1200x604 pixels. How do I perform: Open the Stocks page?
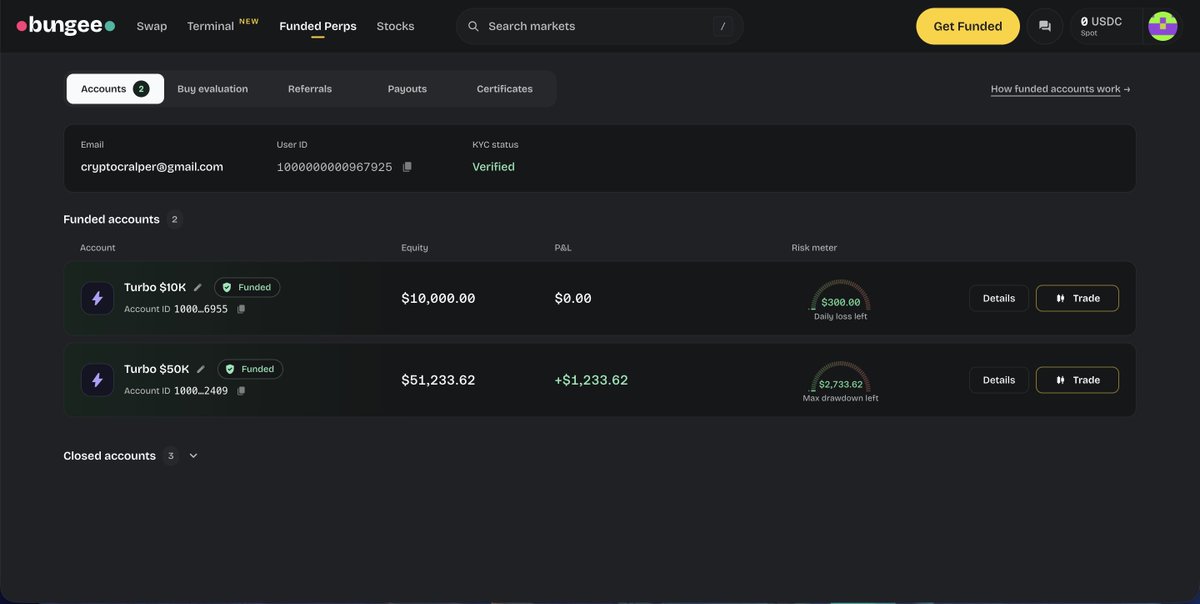395,26
